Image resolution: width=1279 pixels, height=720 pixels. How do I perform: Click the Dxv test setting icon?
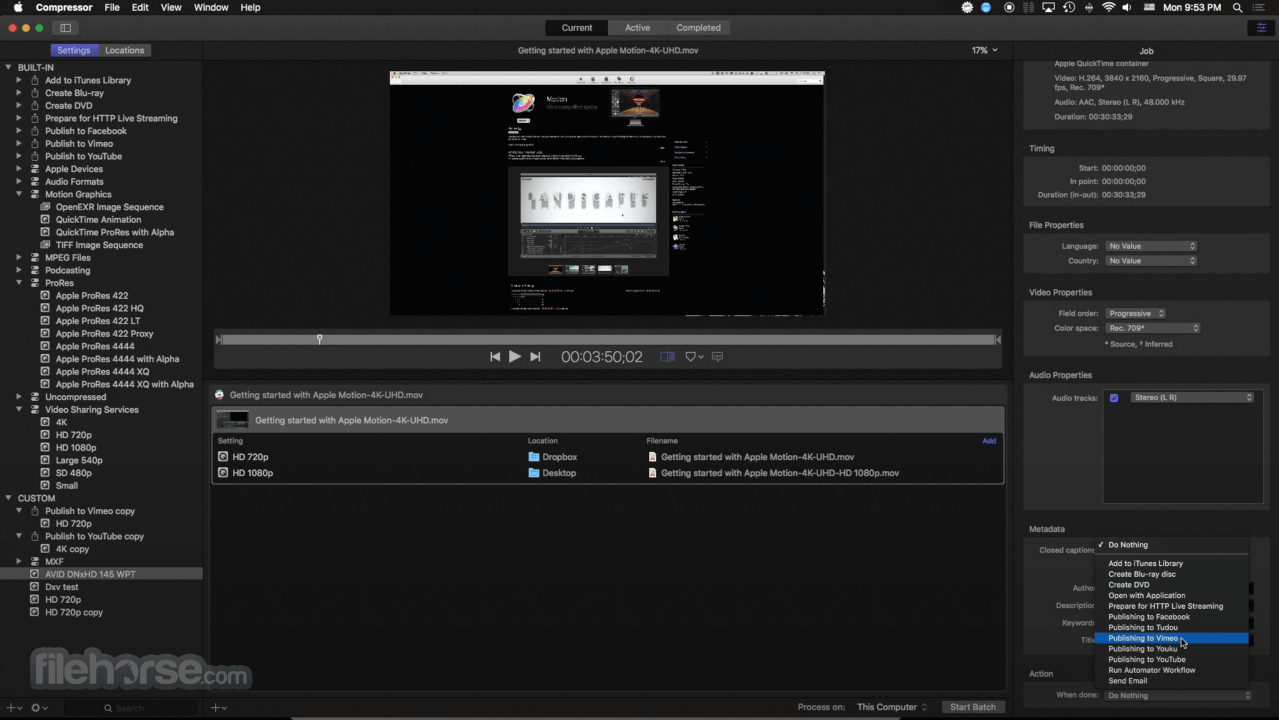[34, 587]
